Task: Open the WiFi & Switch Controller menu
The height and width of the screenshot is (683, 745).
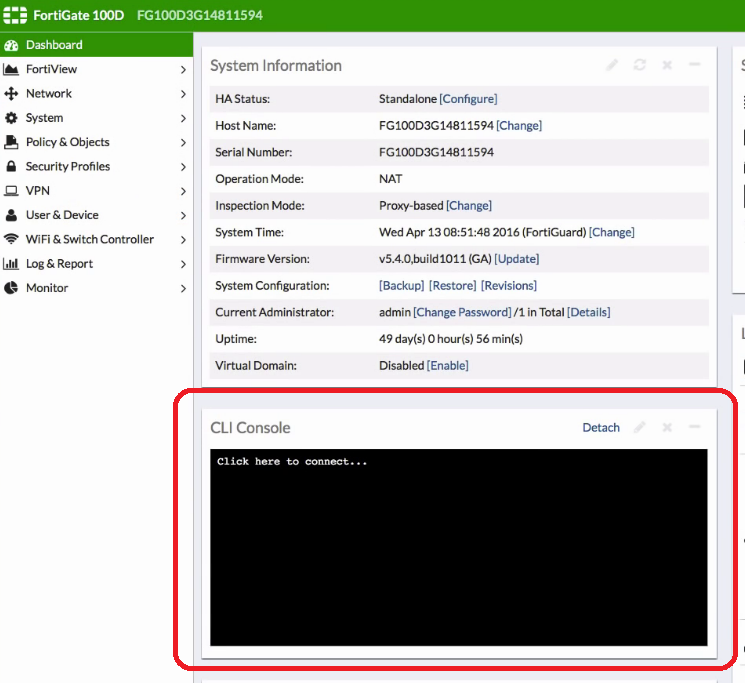Action: (x=96, y=239)
